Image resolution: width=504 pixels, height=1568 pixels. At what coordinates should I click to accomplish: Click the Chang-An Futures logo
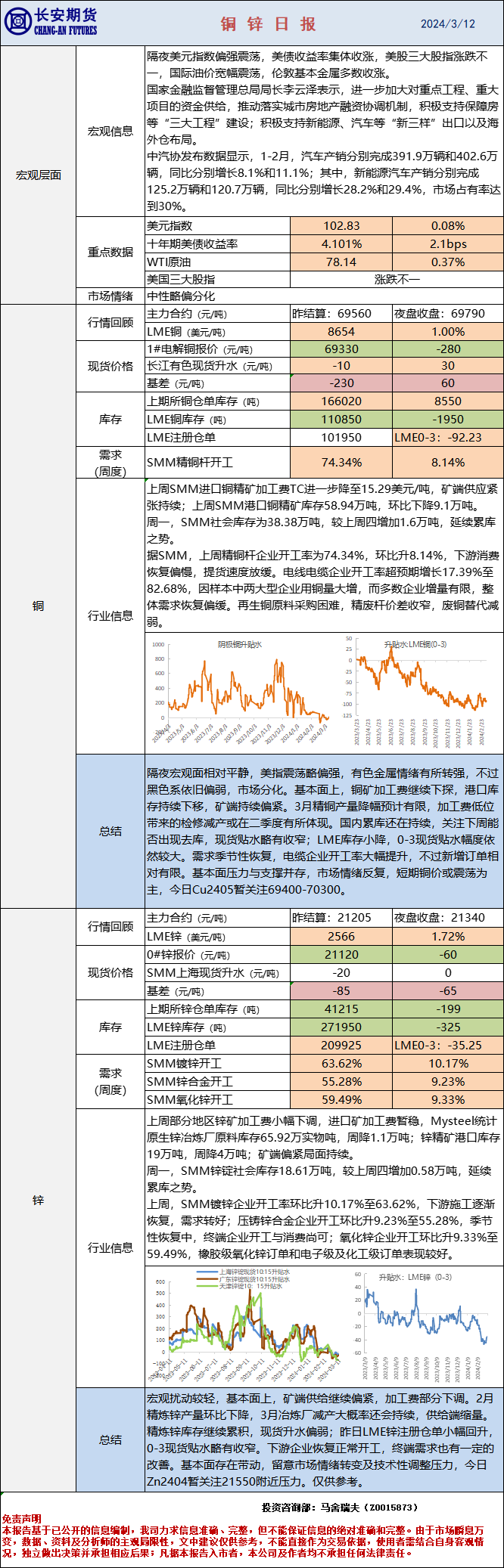[x=51, y=21]
